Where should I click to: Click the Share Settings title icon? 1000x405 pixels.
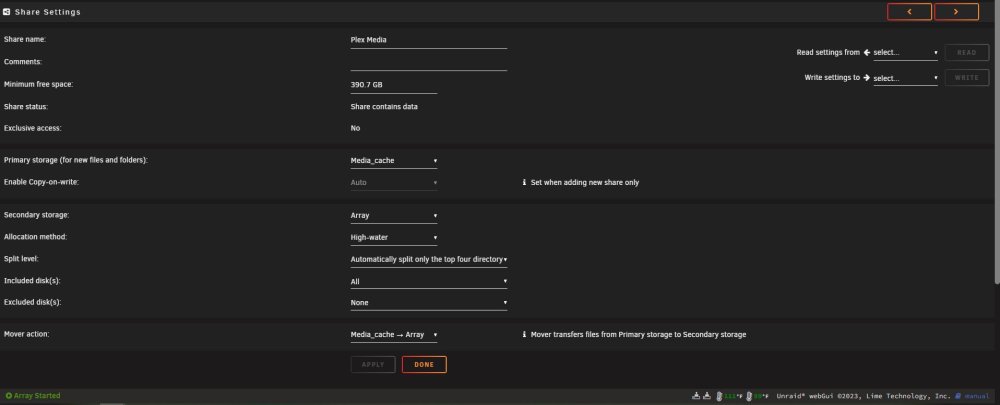tap(6, 11)
